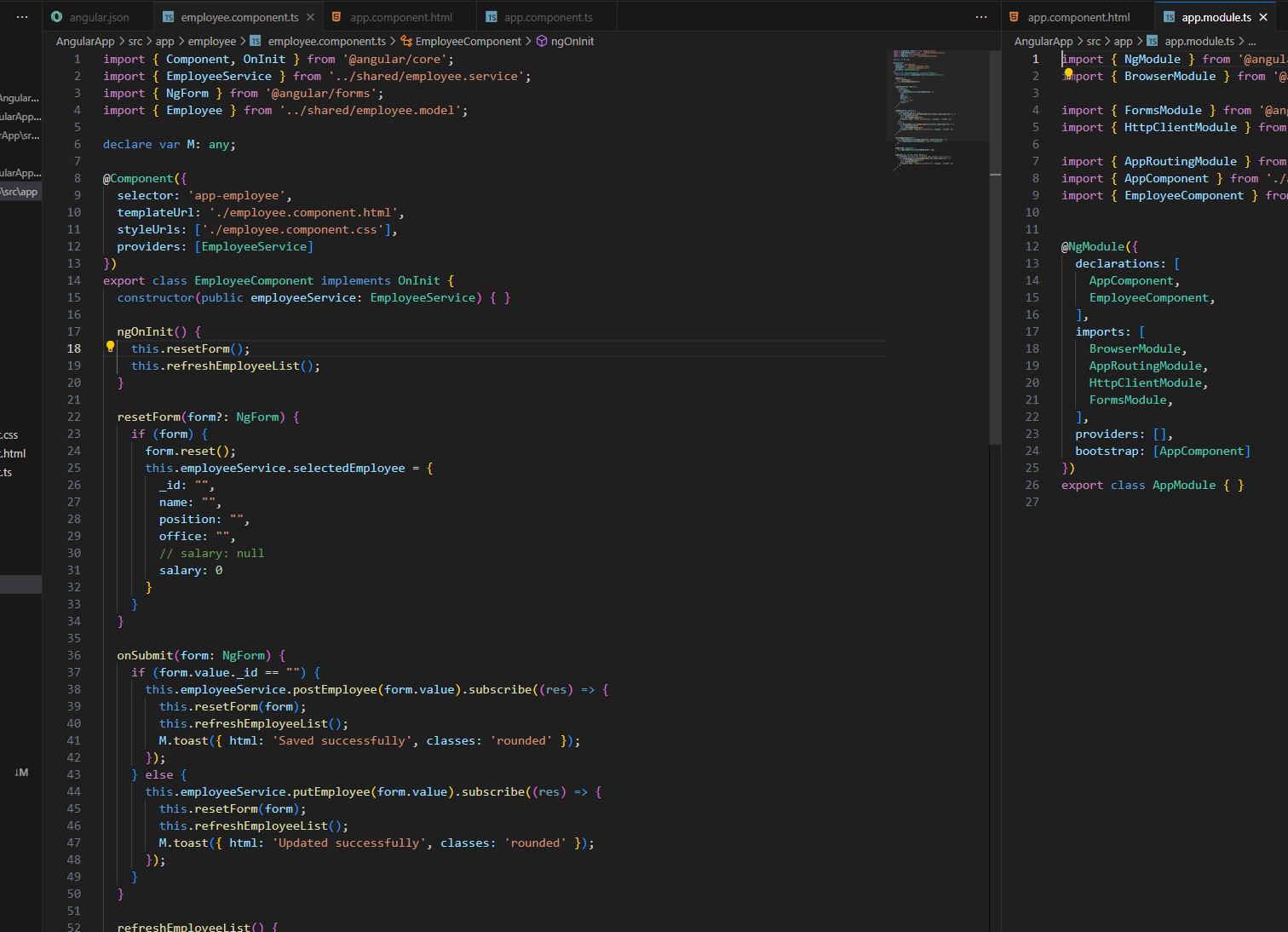Expand the trailing ellipsis in app.module.ts breadcrumbs
The width and height of the screenshot is (1288, 932).
pos(1251,41)
